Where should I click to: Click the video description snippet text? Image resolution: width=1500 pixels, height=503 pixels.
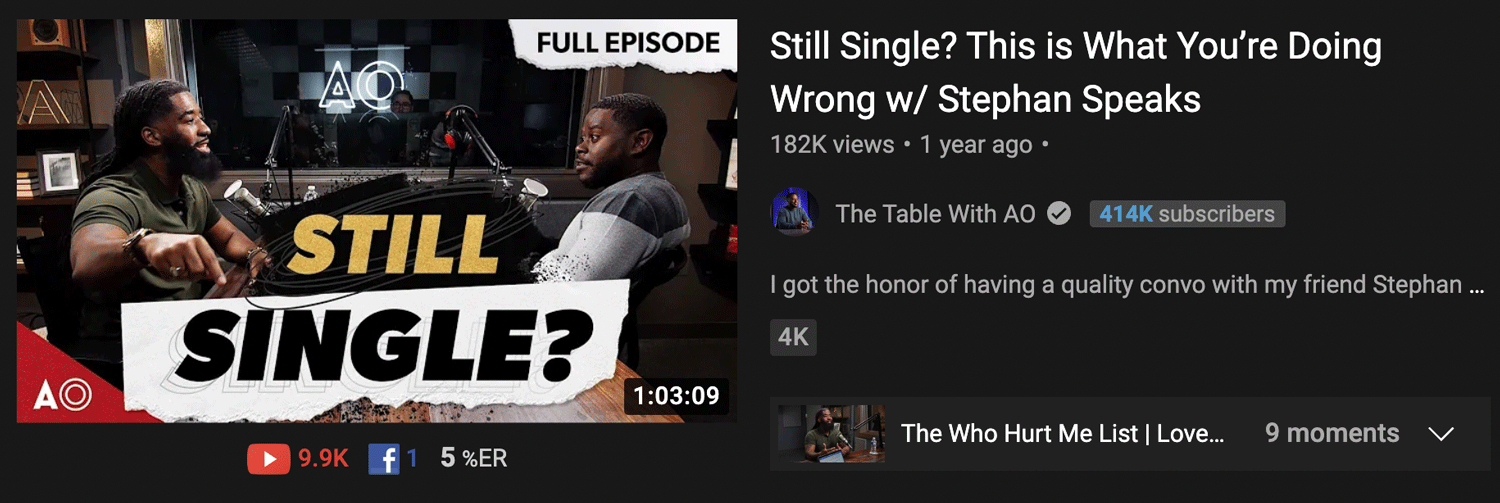pyautogui.click(x=1127, y=285)
